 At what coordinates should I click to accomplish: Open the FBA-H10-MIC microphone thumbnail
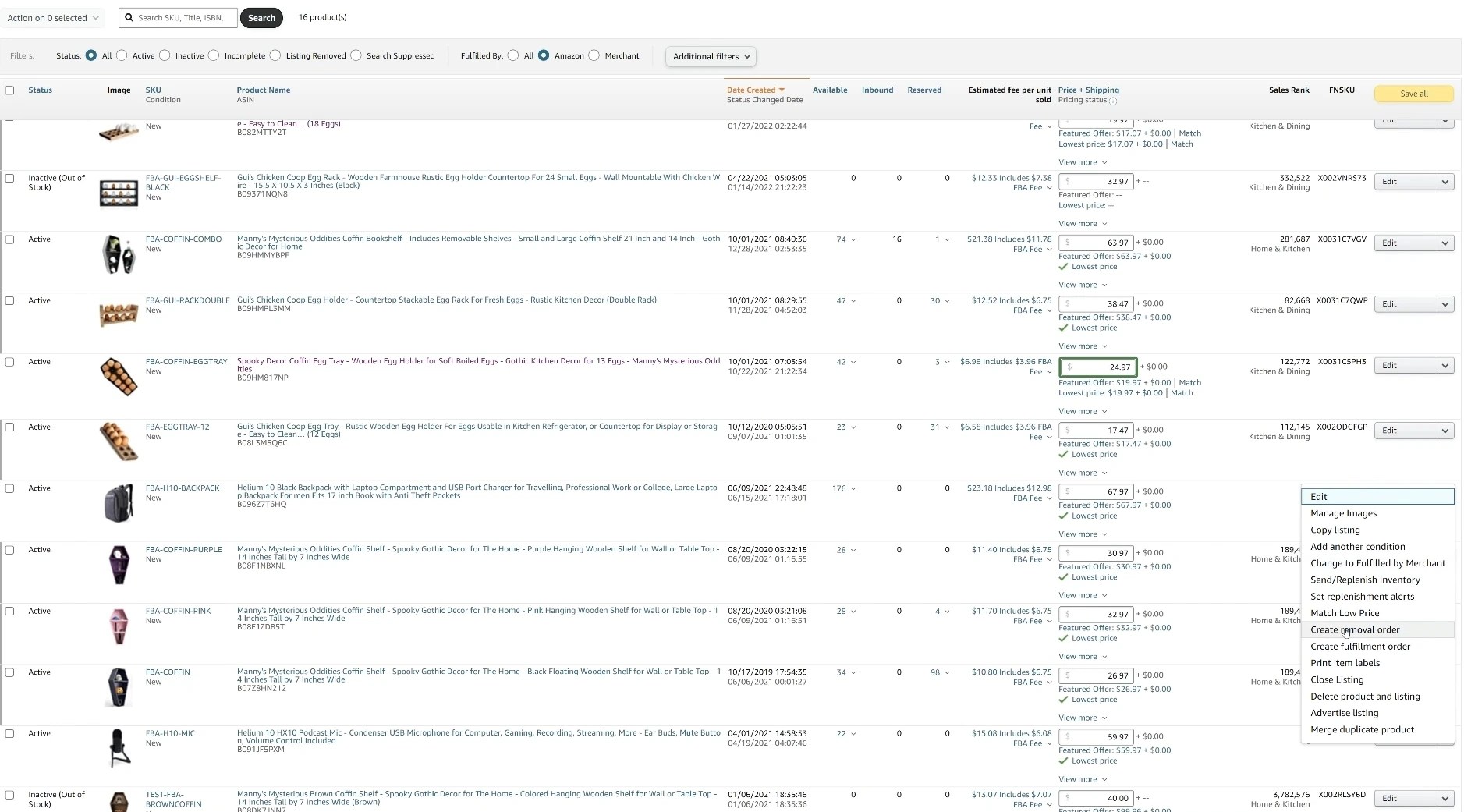[119, 748]
